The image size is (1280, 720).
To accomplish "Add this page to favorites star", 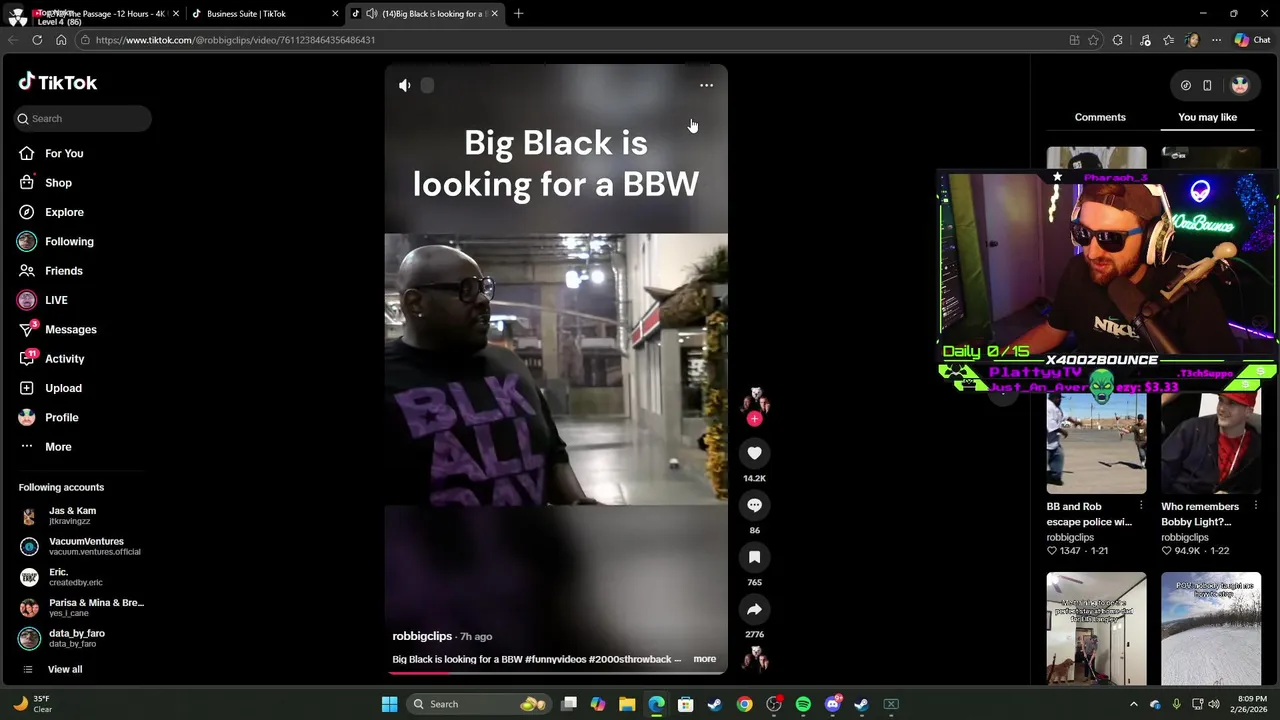I will [1093, 40].
